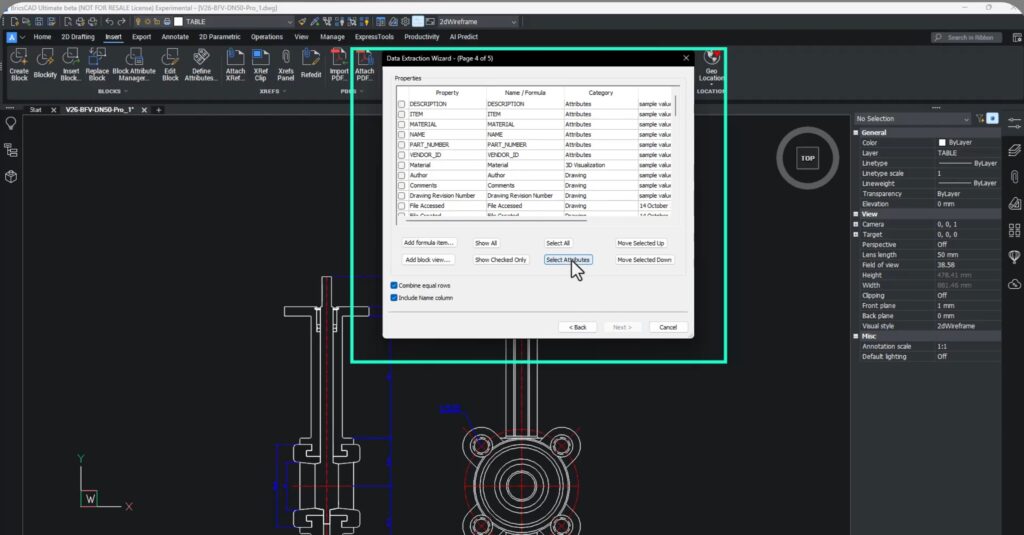Check the PART_NUMBER property checkbox
Viewport: 1024px width, 535px height.
point(402,145)
